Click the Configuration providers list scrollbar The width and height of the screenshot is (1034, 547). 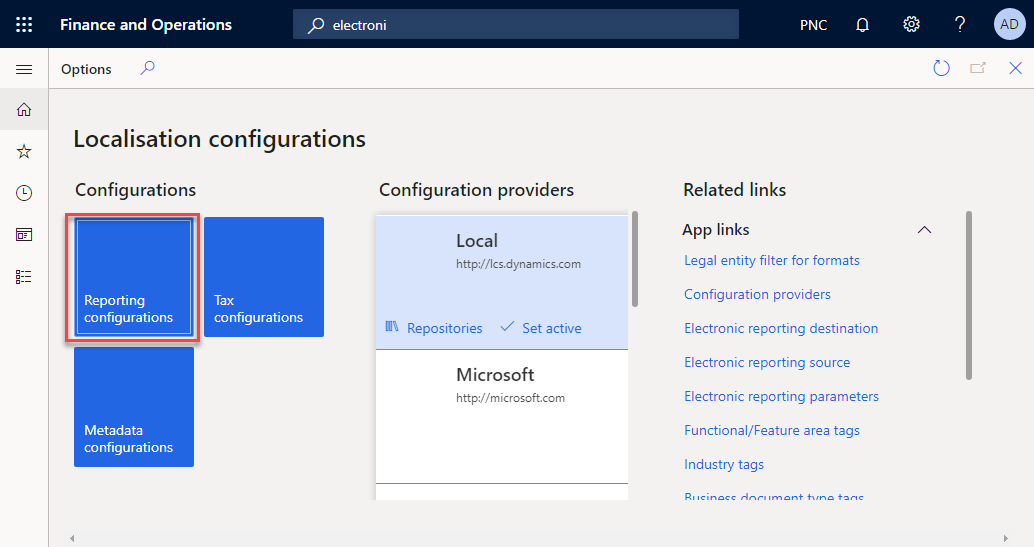point(634,259)
